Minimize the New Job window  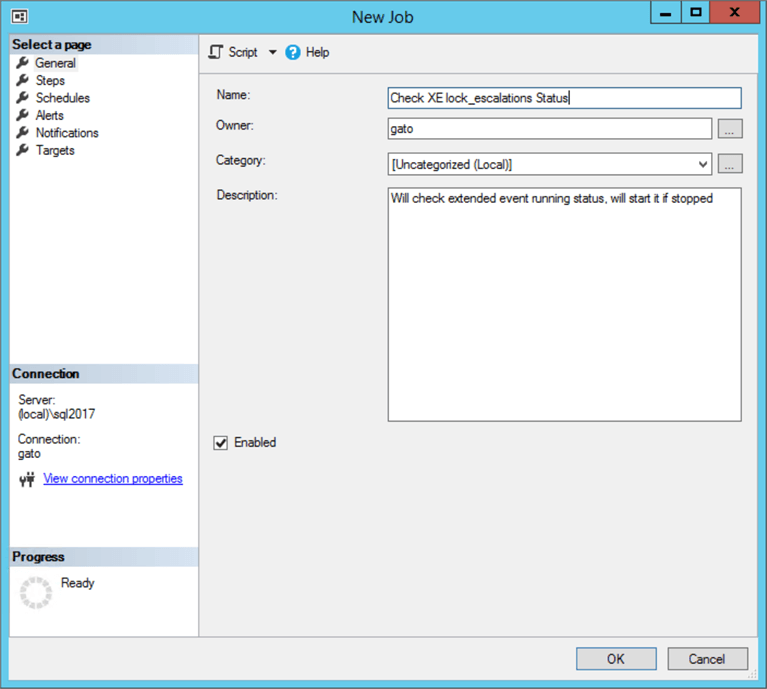[666, 13]
